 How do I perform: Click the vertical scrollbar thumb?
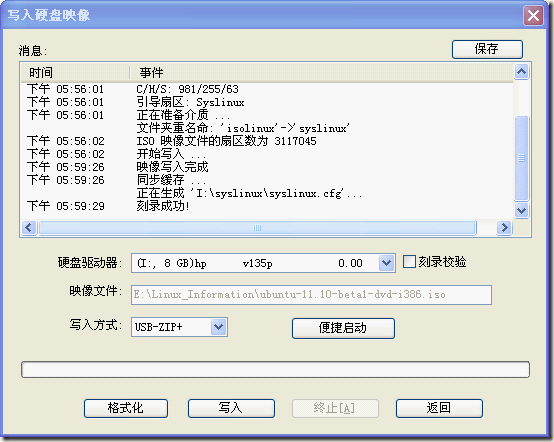[x=521, y=158]
